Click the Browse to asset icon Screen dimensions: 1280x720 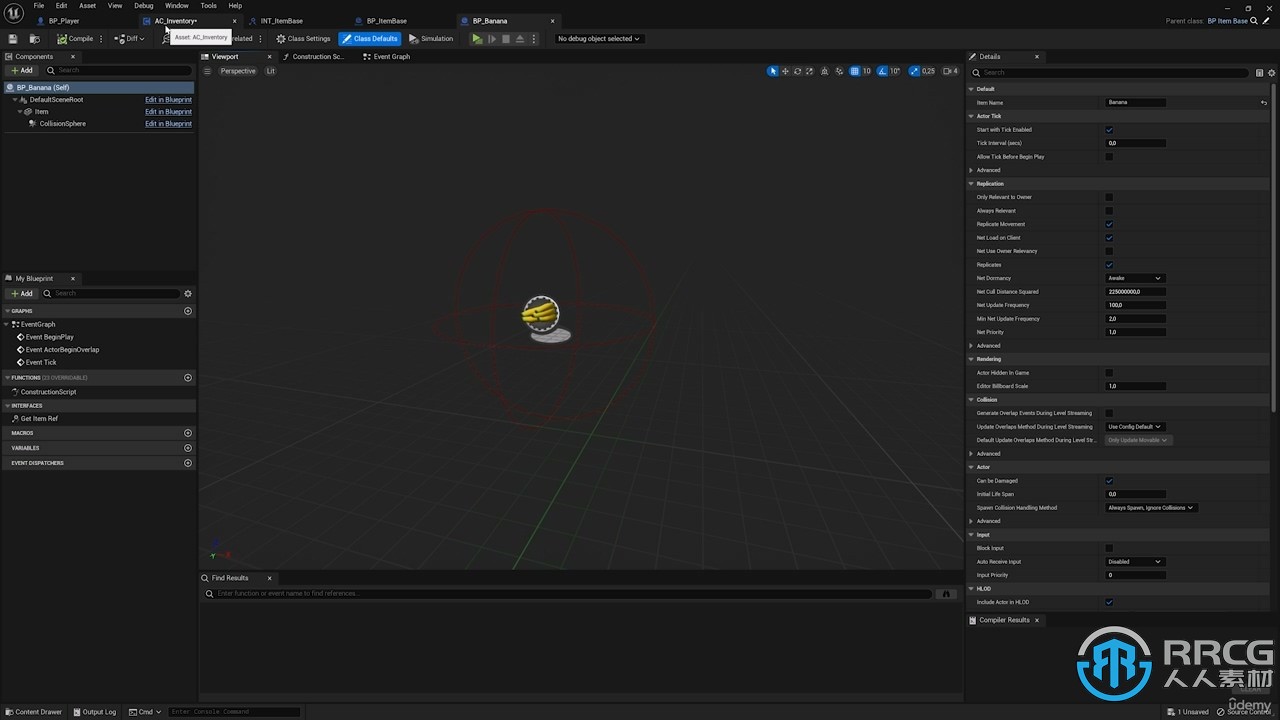point(34,39)
